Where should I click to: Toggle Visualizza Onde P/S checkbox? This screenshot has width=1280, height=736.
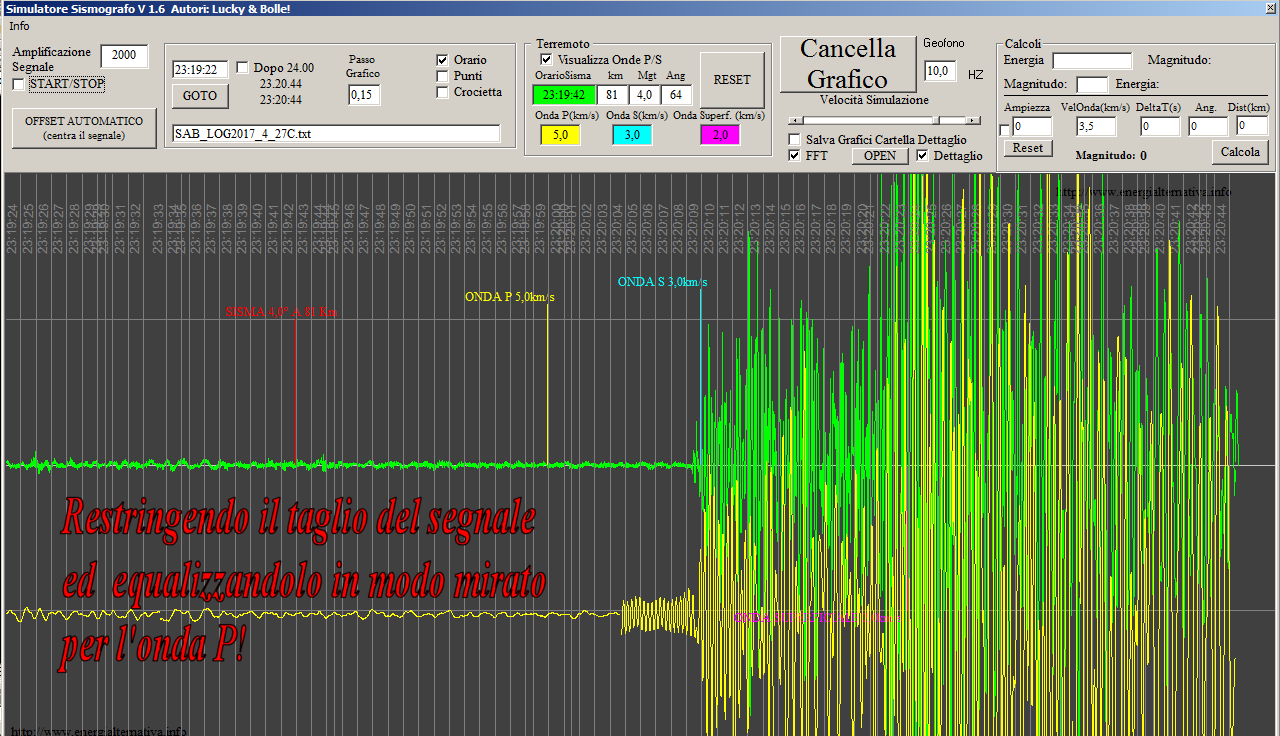pyautogui.click(x=546, y=60)
